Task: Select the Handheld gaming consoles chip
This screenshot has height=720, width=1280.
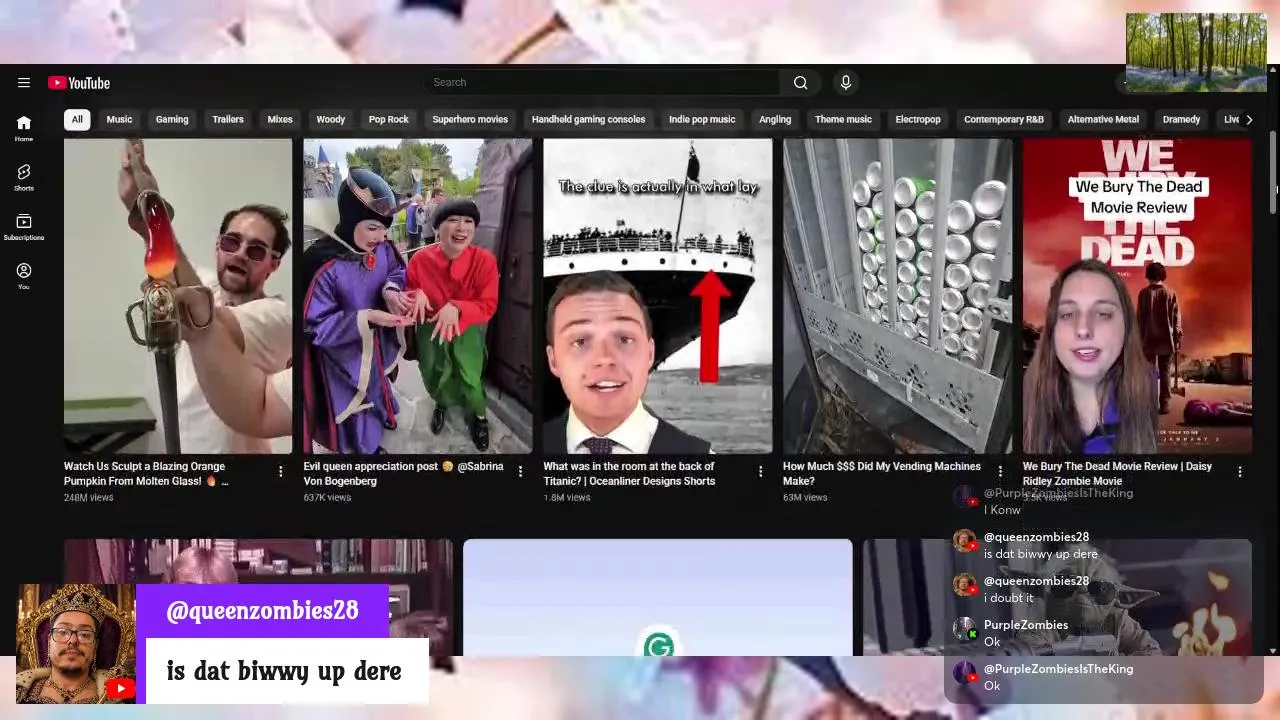Action: point(588,119)
